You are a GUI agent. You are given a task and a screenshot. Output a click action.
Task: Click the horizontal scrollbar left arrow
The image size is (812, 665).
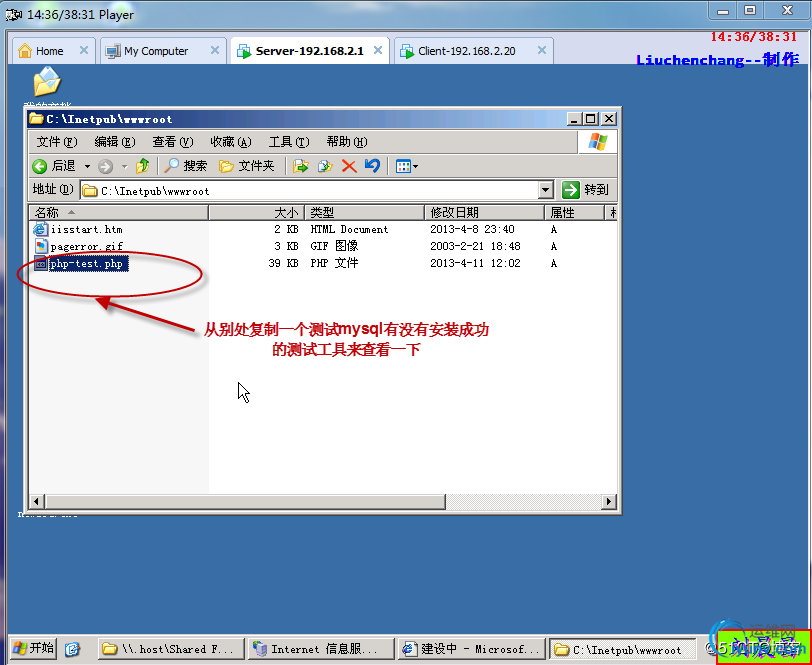point(37,501)
